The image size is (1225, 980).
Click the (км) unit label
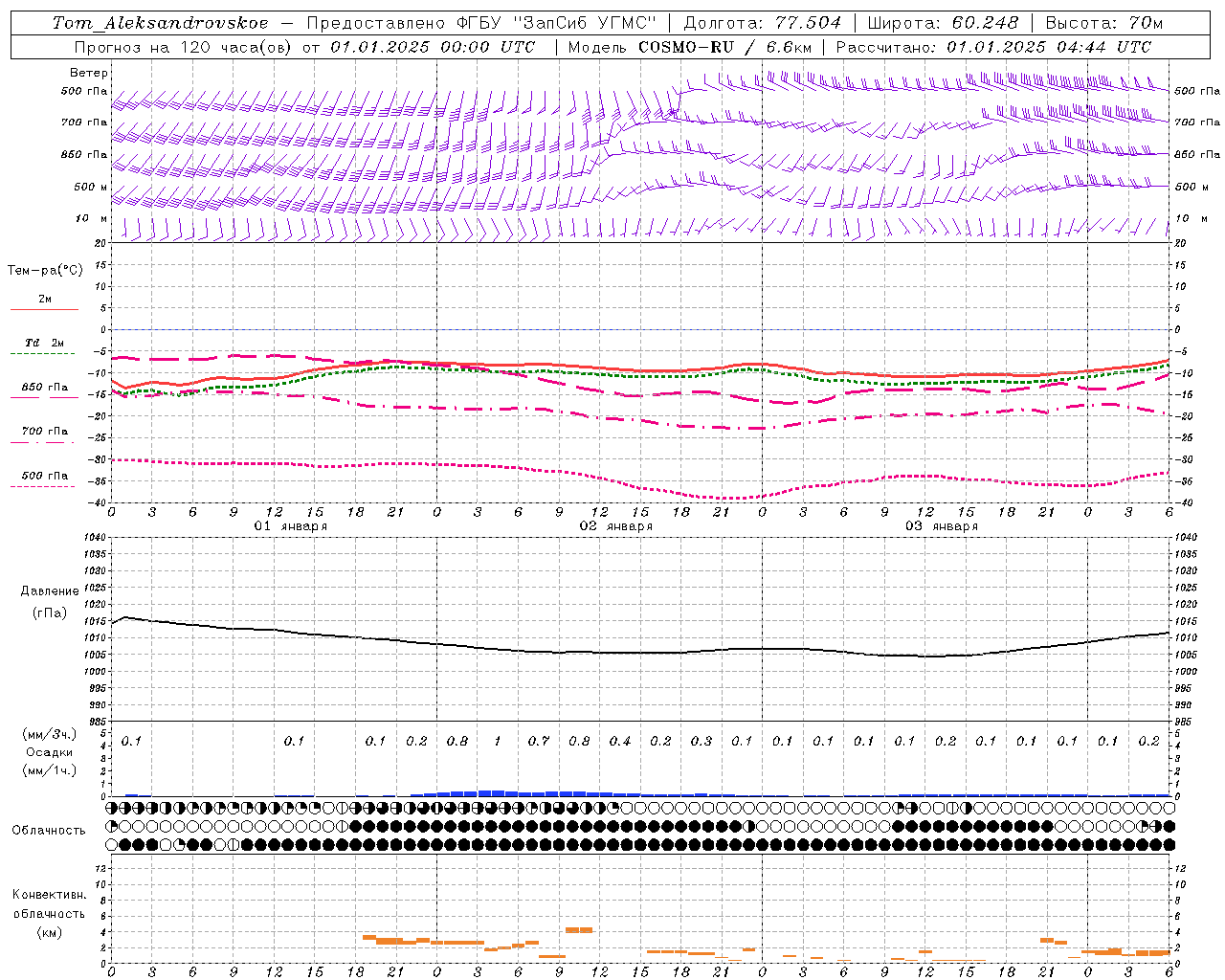point(49,932)
